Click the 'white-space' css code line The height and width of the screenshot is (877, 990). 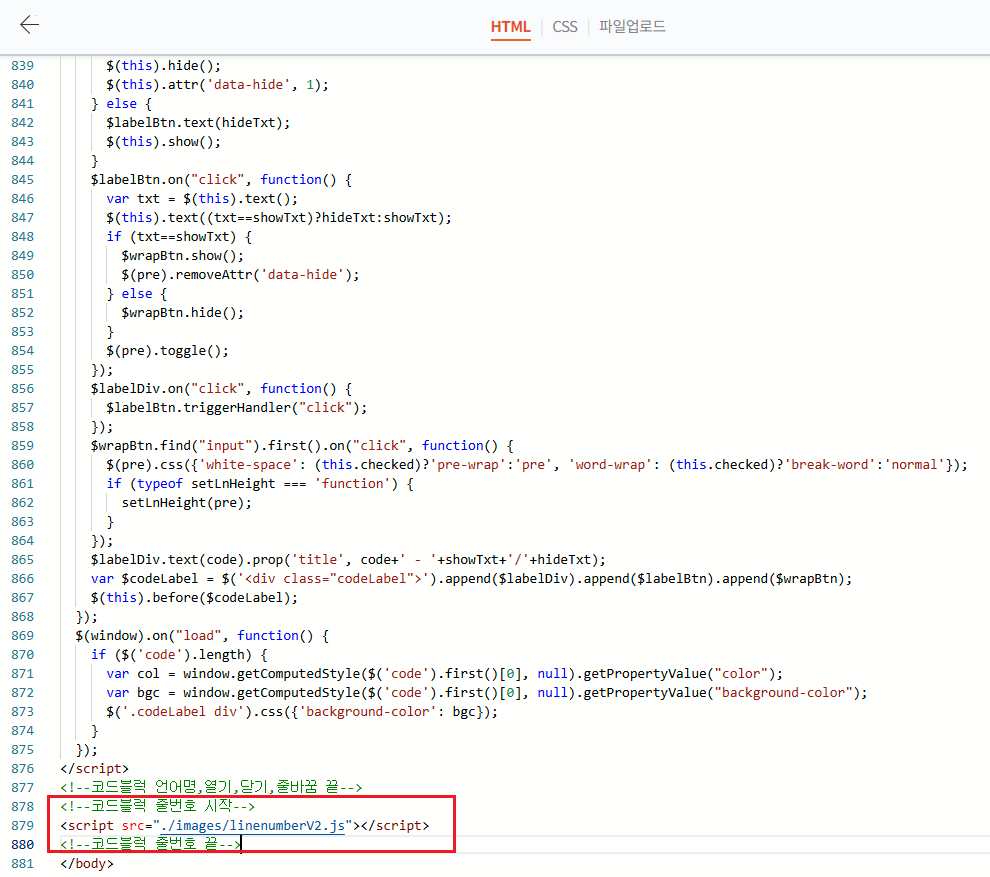click(537, 465)
